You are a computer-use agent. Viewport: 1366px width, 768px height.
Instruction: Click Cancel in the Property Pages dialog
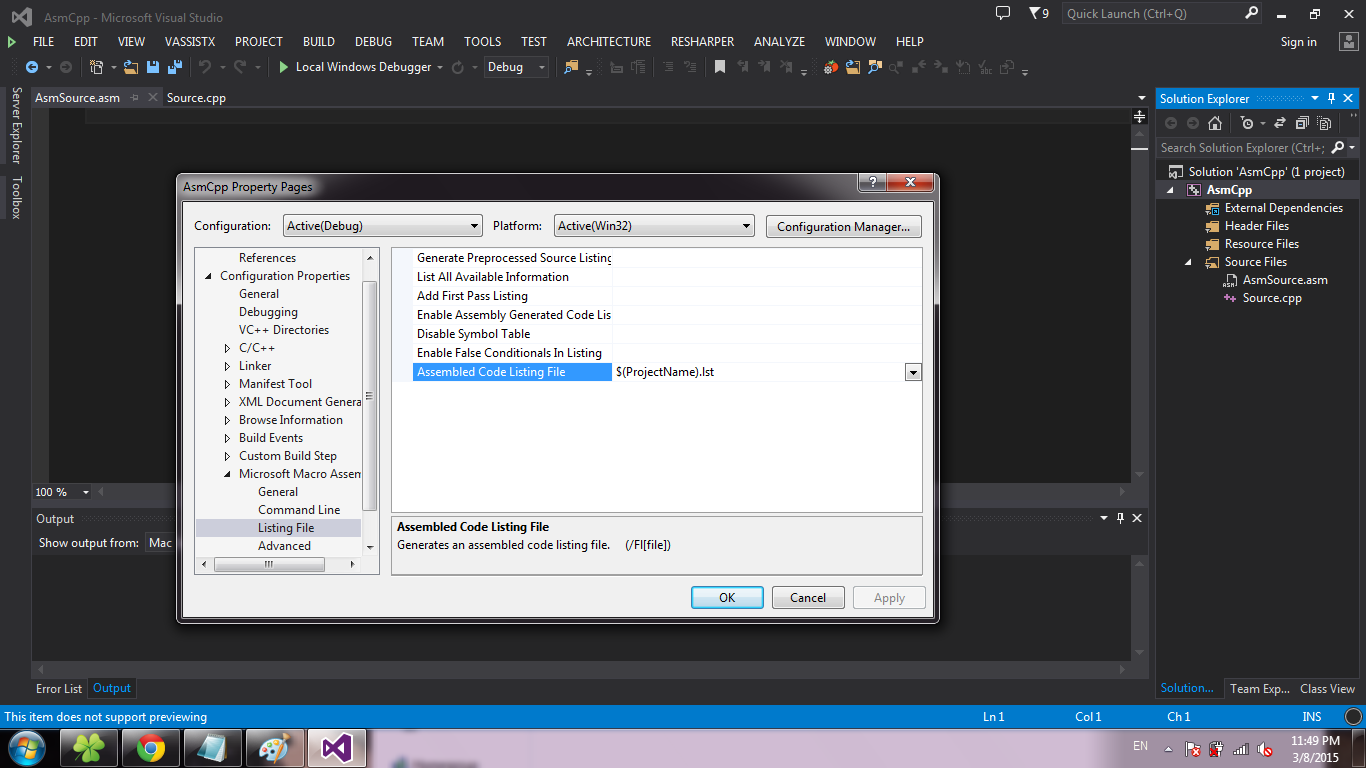[808, 598]
